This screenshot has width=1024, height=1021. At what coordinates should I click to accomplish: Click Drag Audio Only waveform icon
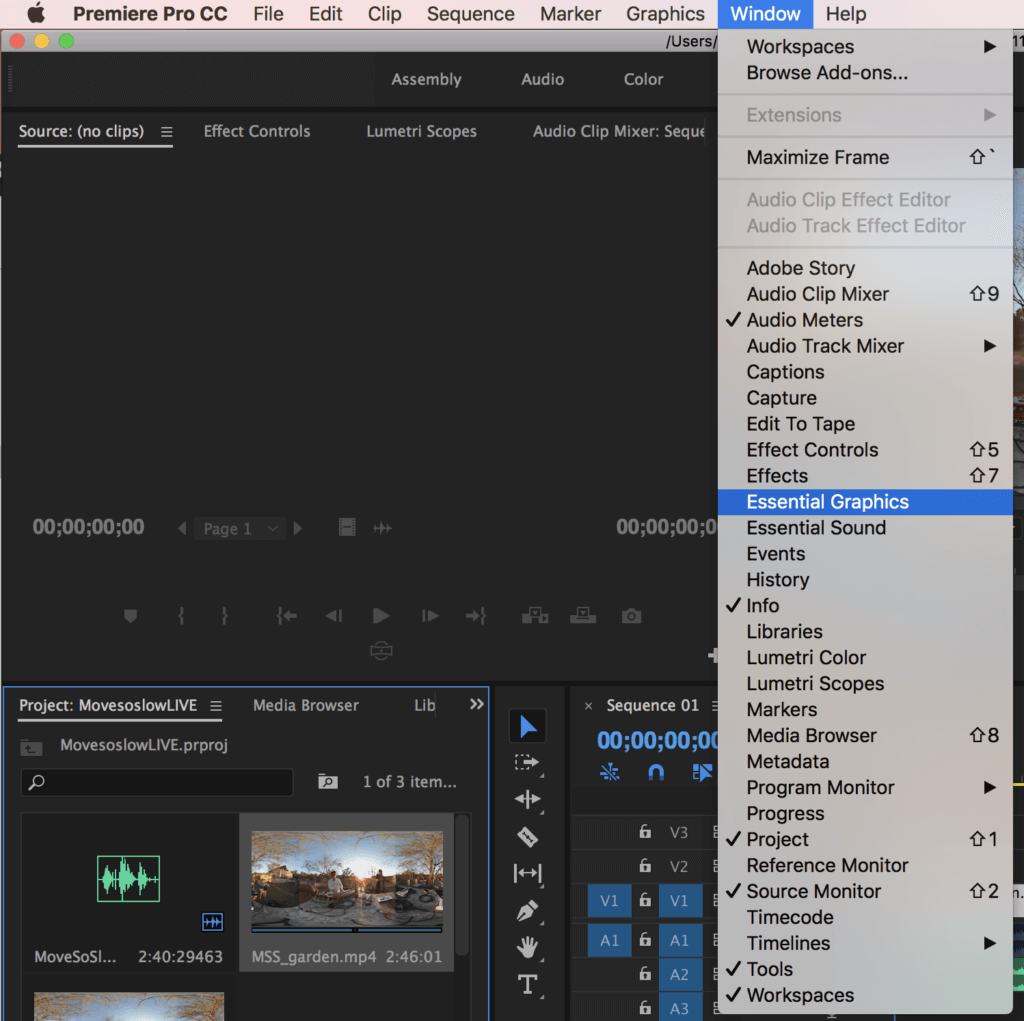[382, 528]
